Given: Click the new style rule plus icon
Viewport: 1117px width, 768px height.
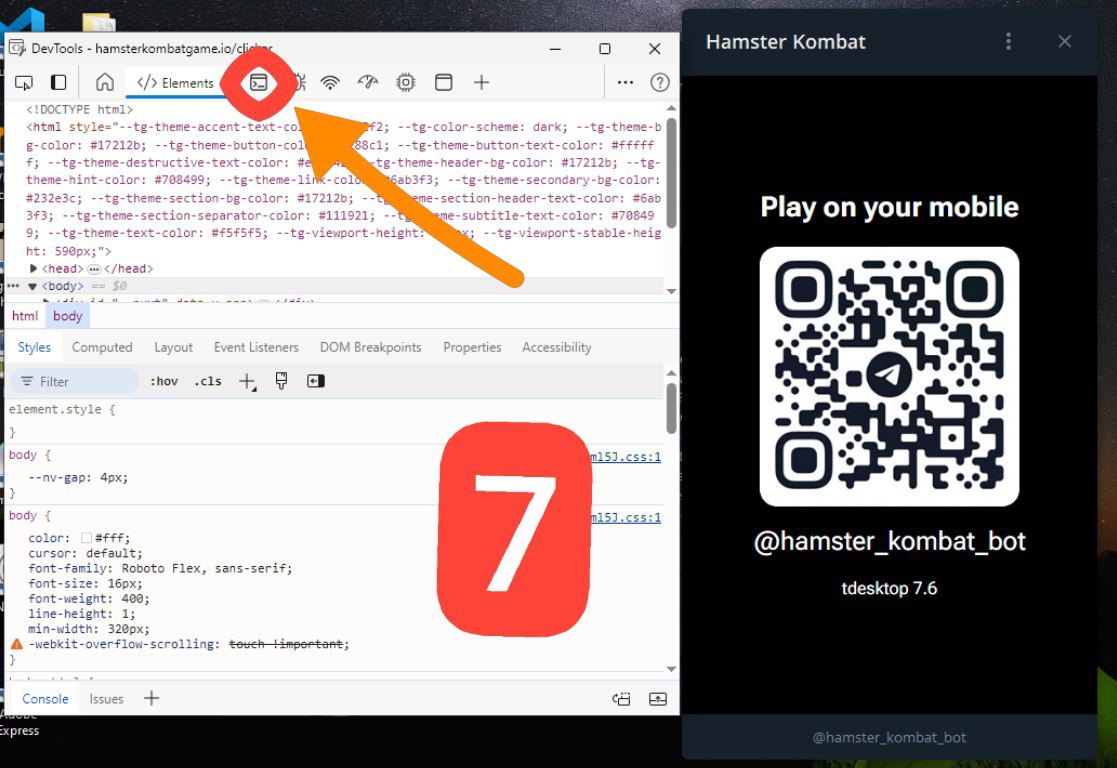Looking at the screenshot, I should [x=247, y=381].
